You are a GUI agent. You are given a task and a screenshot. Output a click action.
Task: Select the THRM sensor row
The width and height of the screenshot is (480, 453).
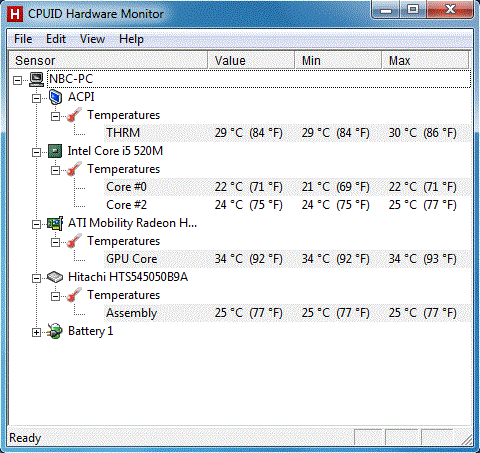(x=288, y=133)
